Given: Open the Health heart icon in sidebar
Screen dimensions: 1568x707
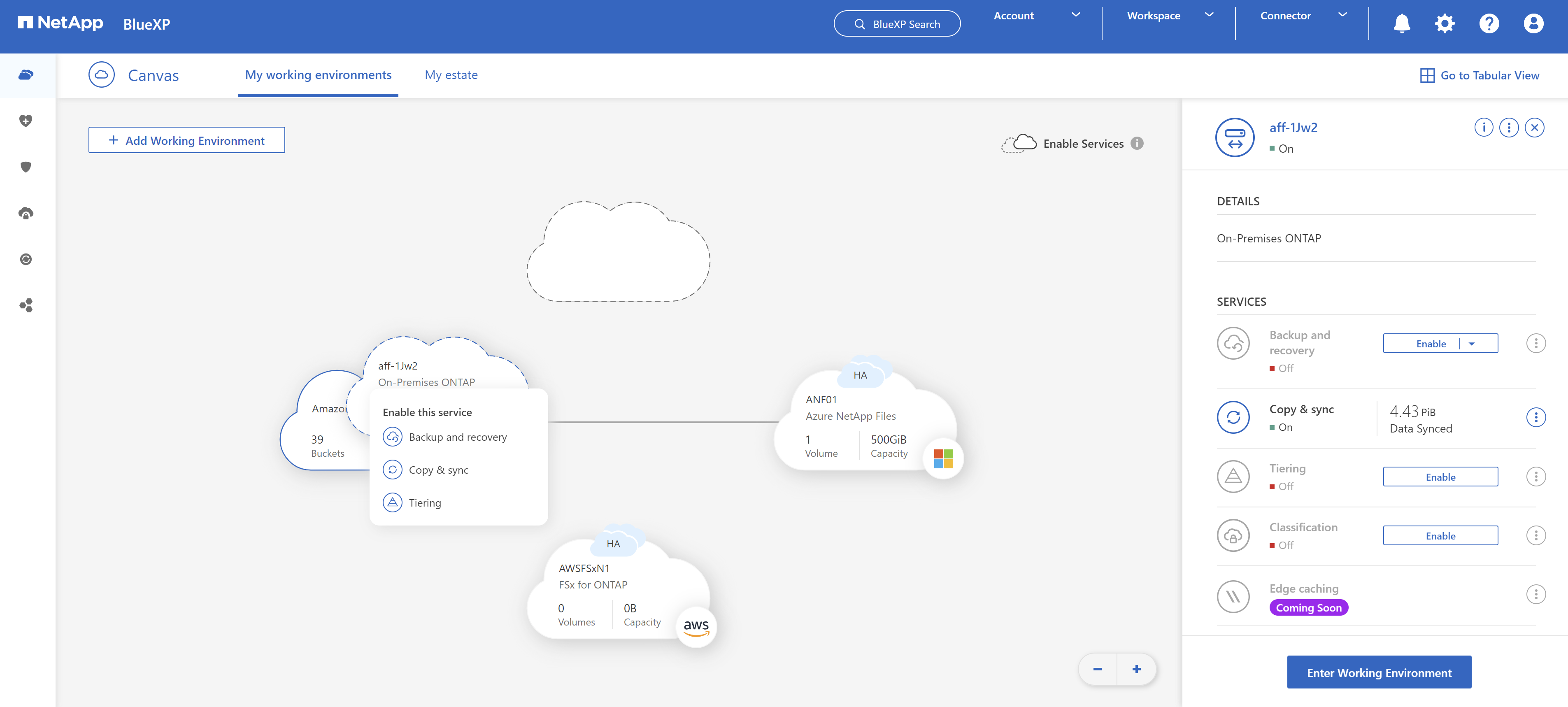Looking at the screenshot, I should click(26, 121).
